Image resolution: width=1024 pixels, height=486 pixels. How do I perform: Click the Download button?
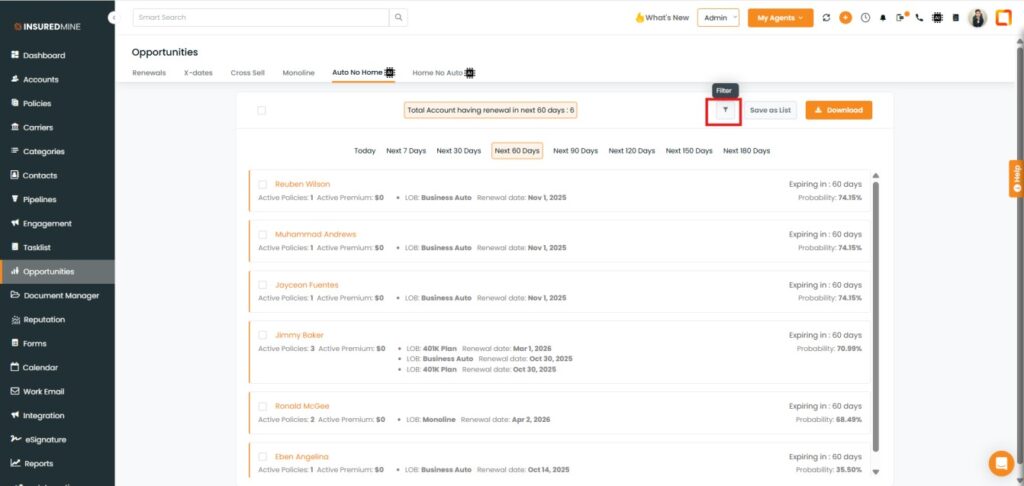(x=838, y=110)
